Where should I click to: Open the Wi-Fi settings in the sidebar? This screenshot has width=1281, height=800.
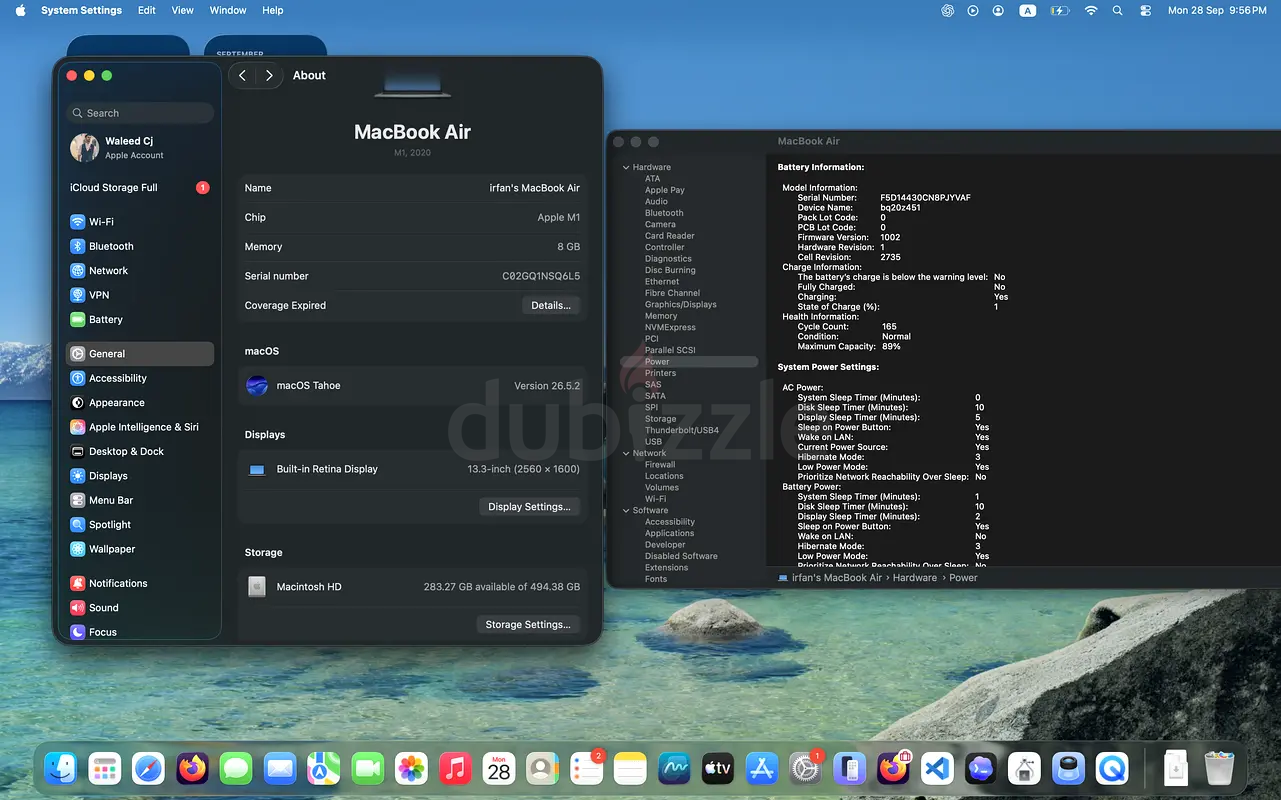point(140,222)
